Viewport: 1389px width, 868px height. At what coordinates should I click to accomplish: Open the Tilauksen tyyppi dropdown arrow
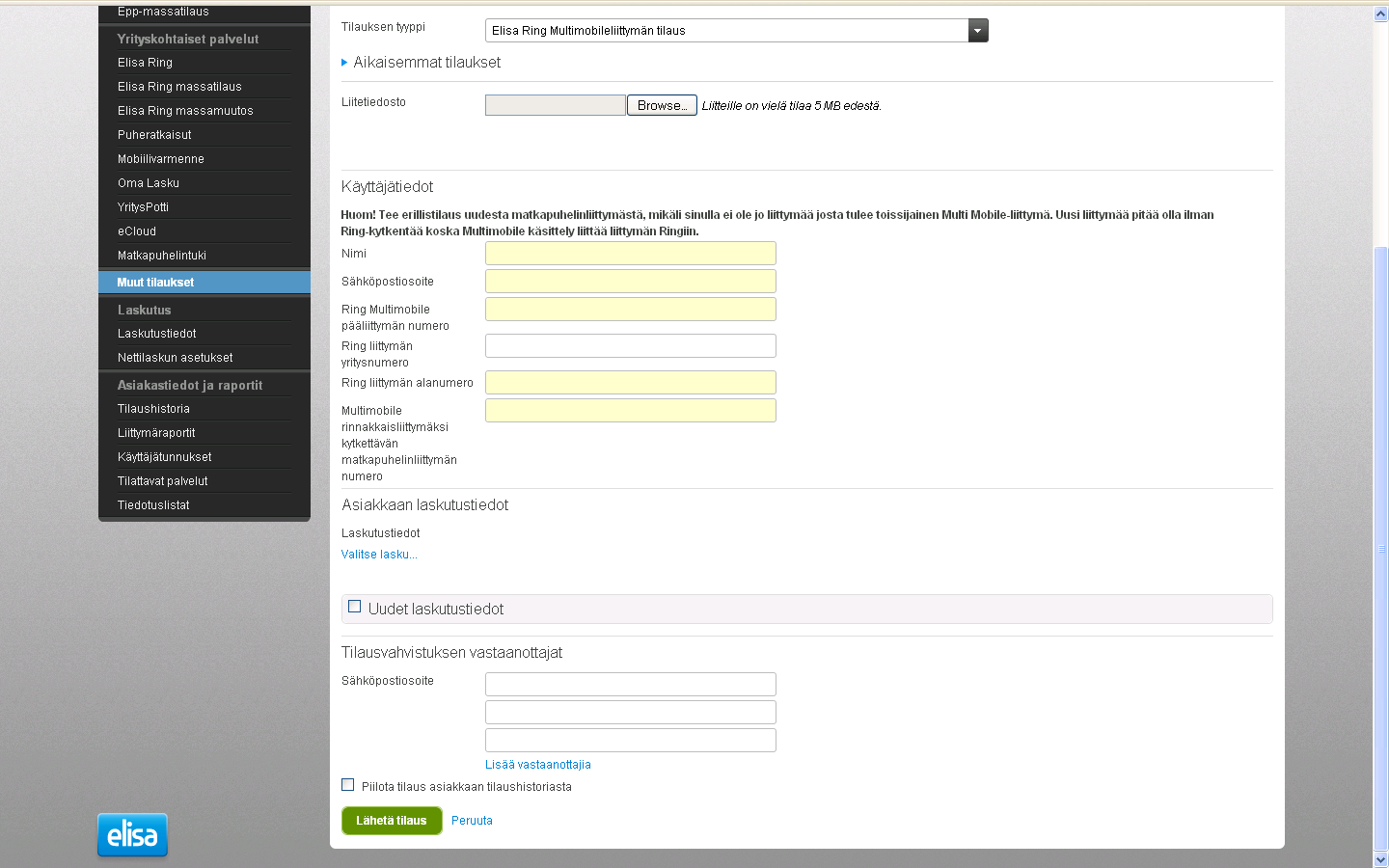pos(978,31)
